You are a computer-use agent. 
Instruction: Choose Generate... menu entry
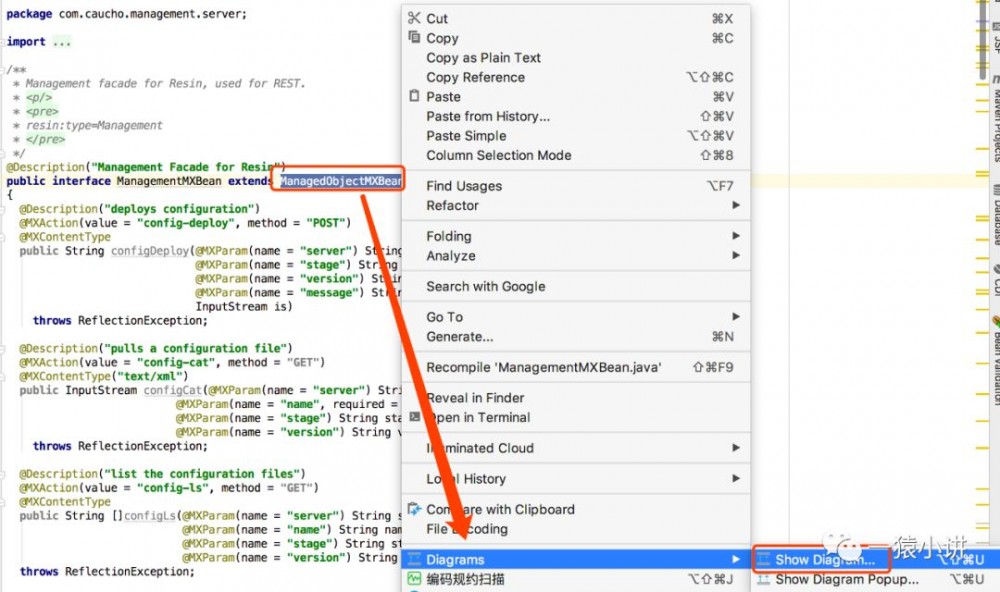point(460,336)
